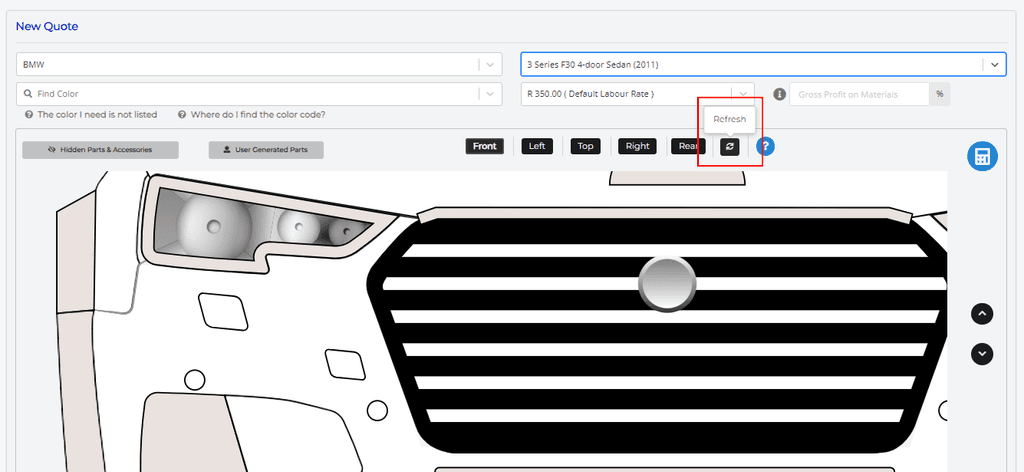Expand the Find Color dropdown arrow

(490, 94)
